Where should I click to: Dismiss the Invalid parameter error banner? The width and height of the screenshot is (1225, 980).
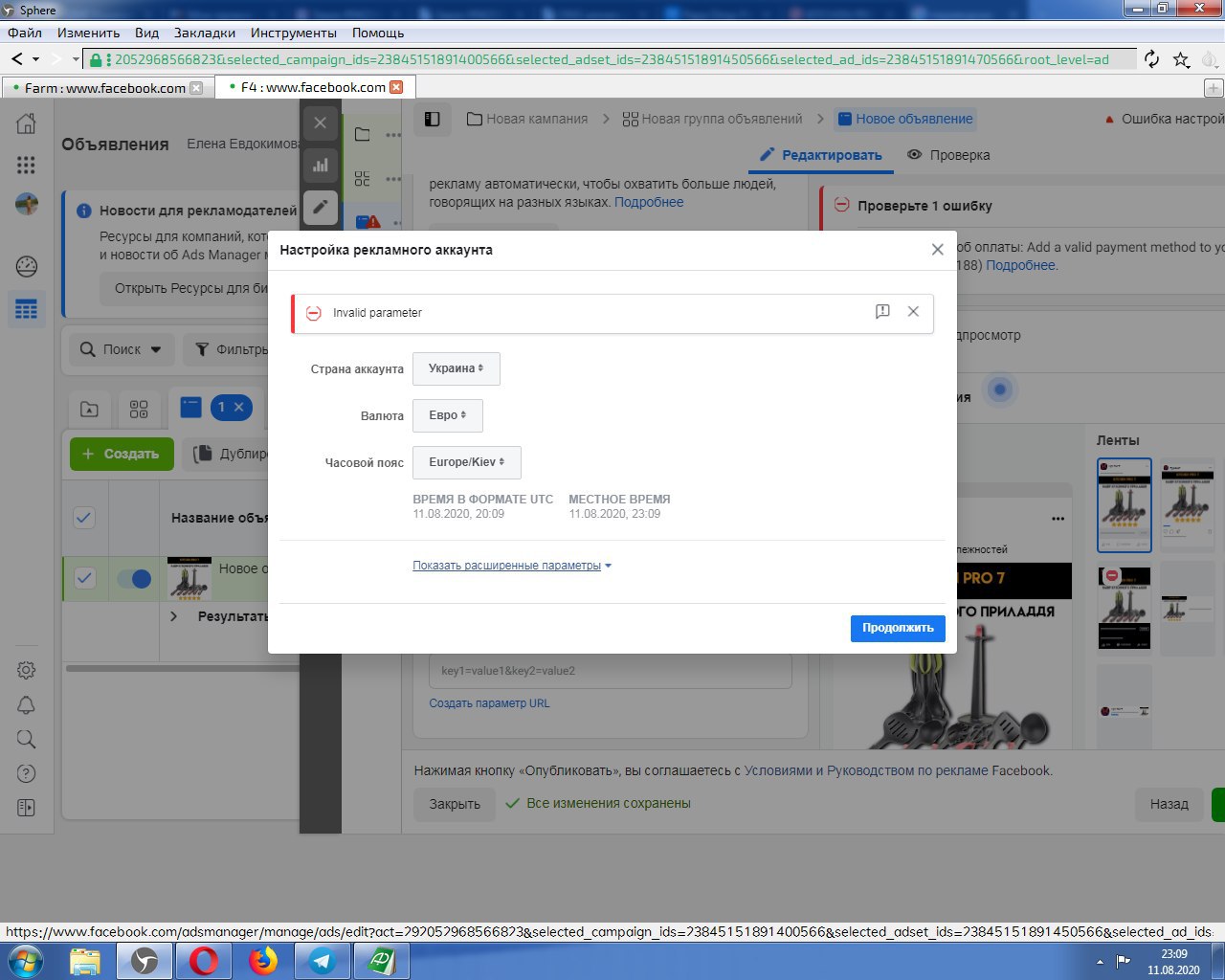point(913,312)
